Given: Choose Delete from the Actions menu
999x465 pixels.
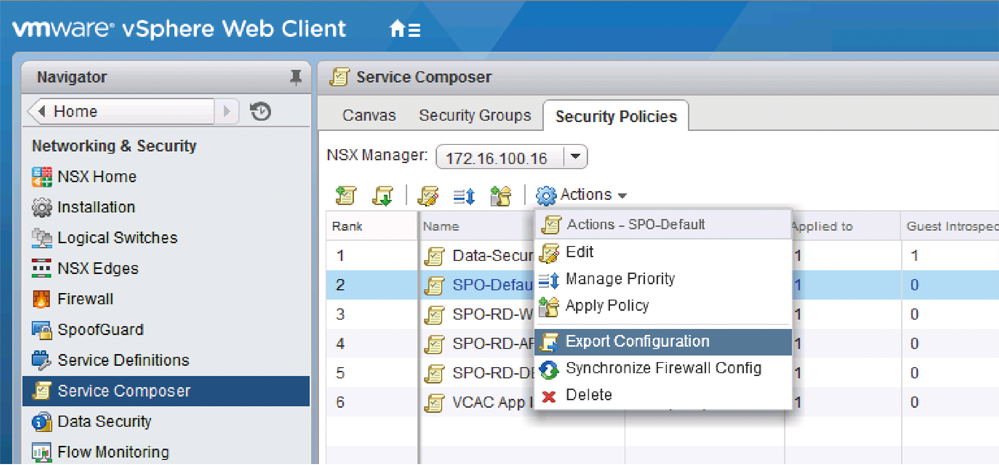Looking at the screenshot, I should tap(663, 396).
